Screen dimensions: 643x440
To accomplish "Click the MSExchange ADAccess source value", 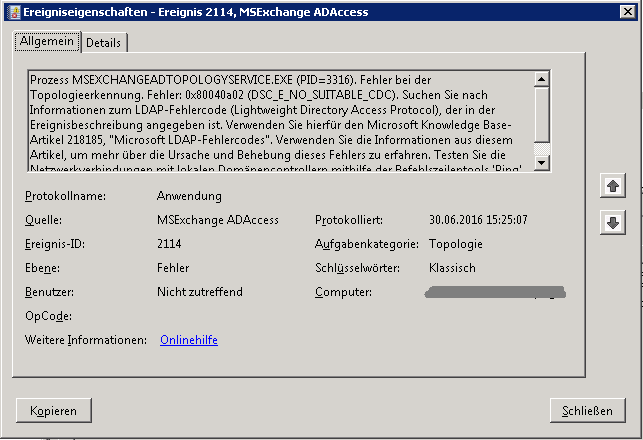I will [x=218, y=220].
